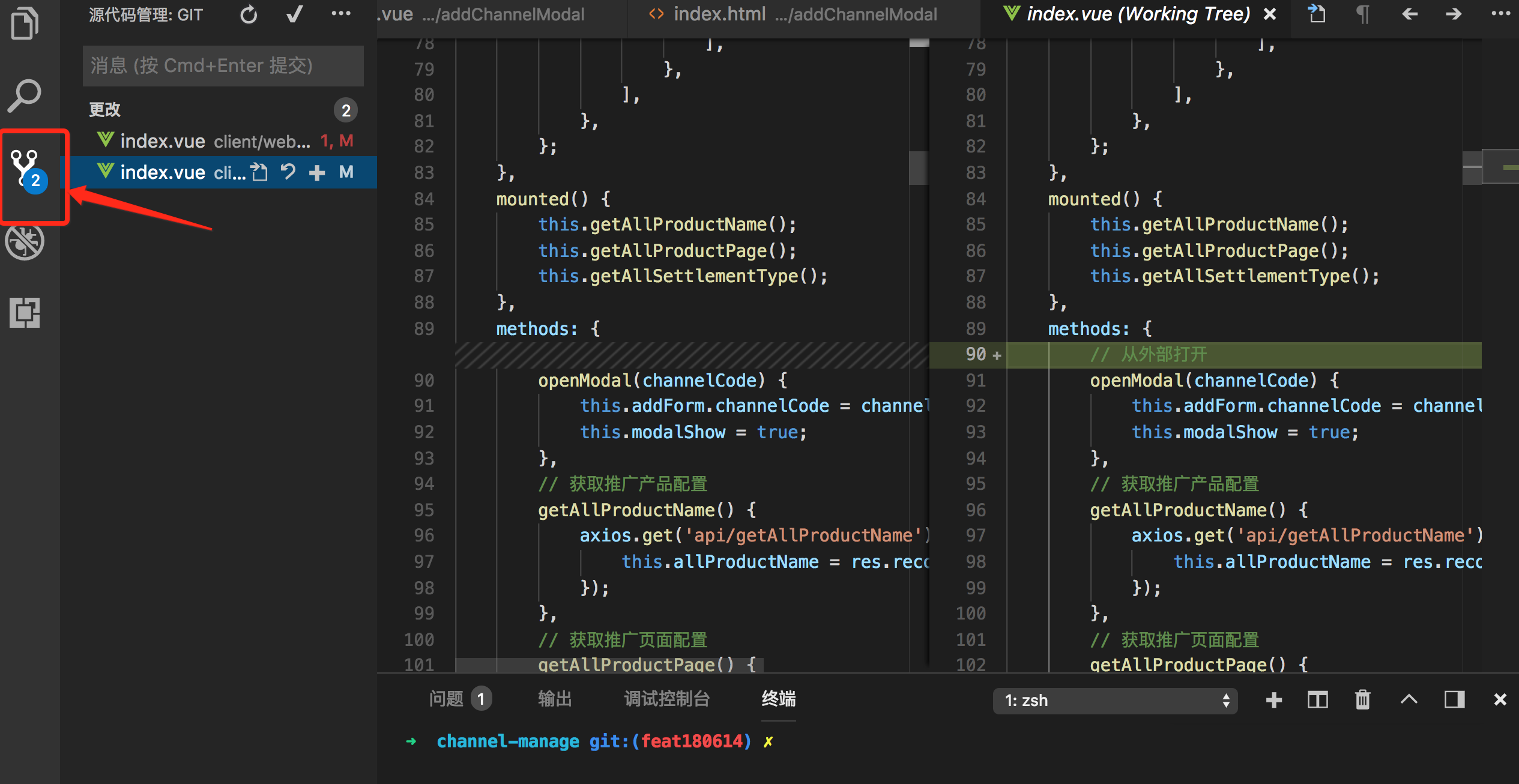Image resolution: width=1519 pixels, height=784 pixels.
Task: Close the index.vue (Working Tree) tab
Action: [1270, 14]
